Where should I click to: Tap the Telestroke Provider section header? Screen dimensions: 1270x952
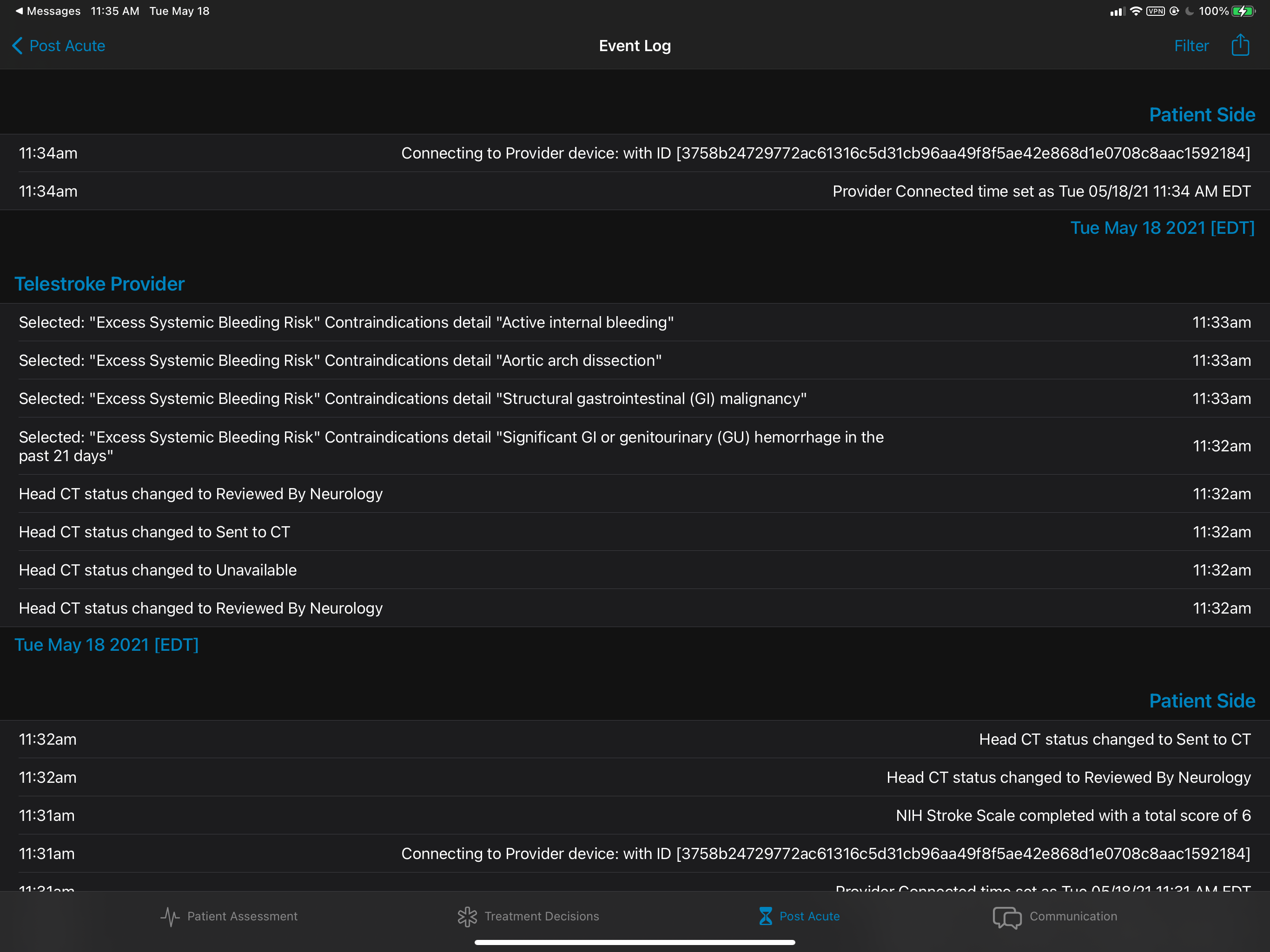coord(99,284)
